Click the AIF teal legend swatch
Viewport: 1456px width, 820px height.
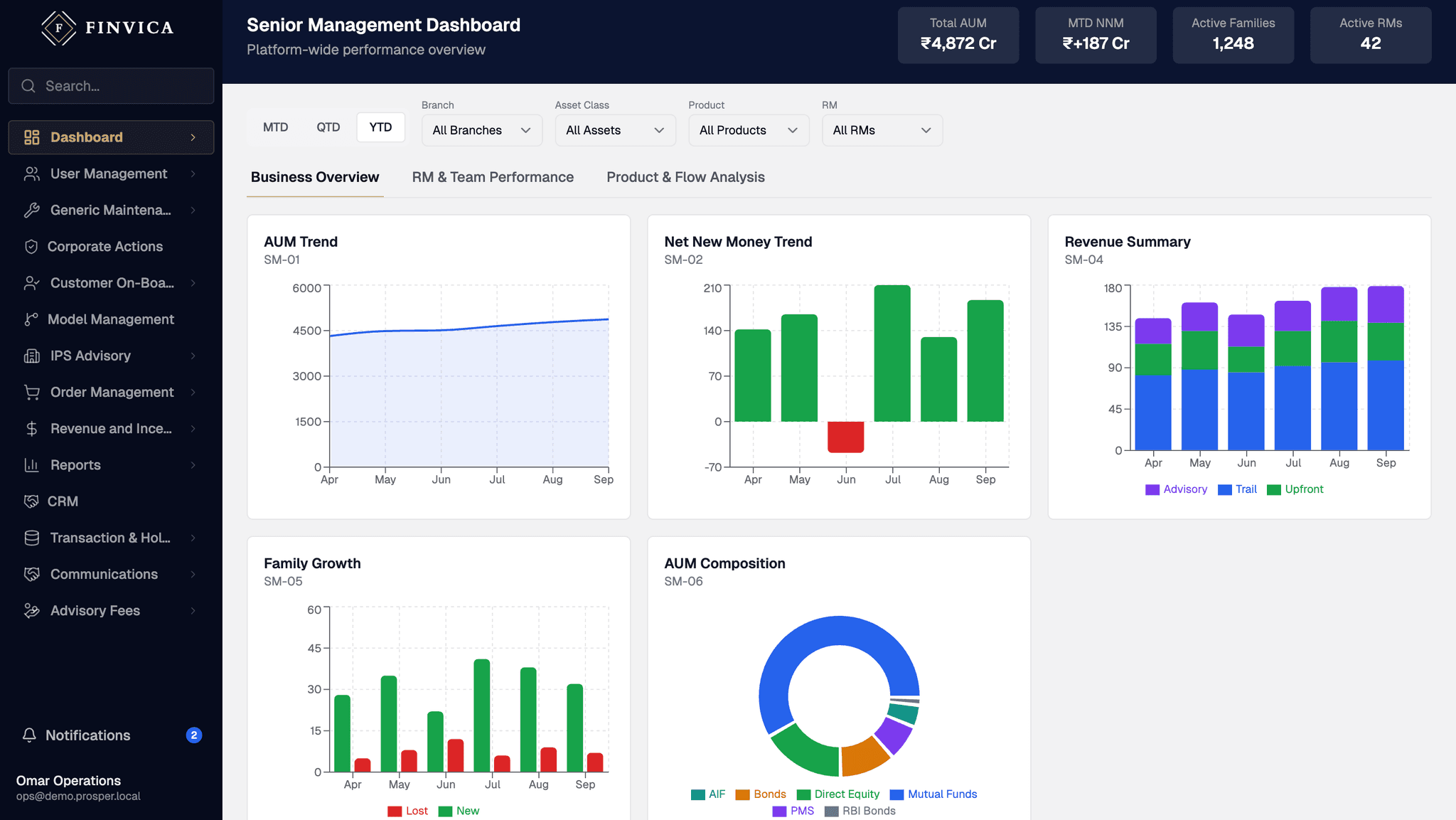(x=698, y=794)
